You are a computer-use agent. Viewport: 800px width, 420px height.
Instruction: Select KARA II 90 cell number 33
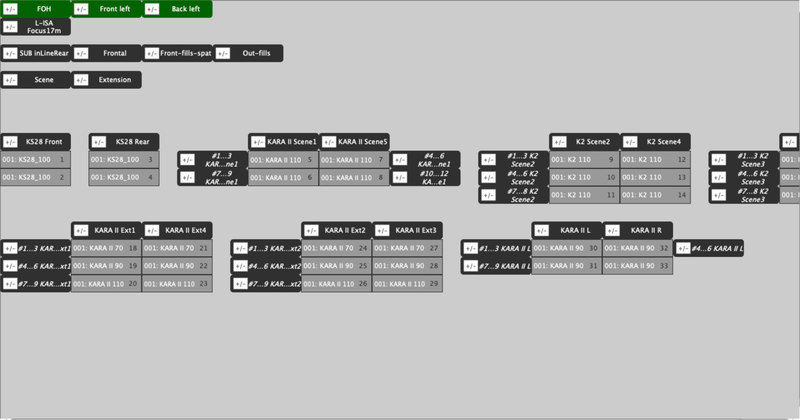[638, 266]
